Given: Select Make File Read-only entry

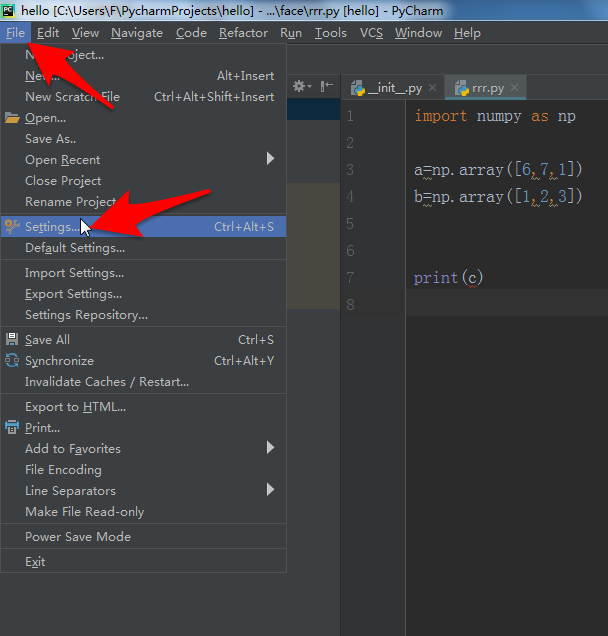Looking at the screenshot, I should 144,512.
